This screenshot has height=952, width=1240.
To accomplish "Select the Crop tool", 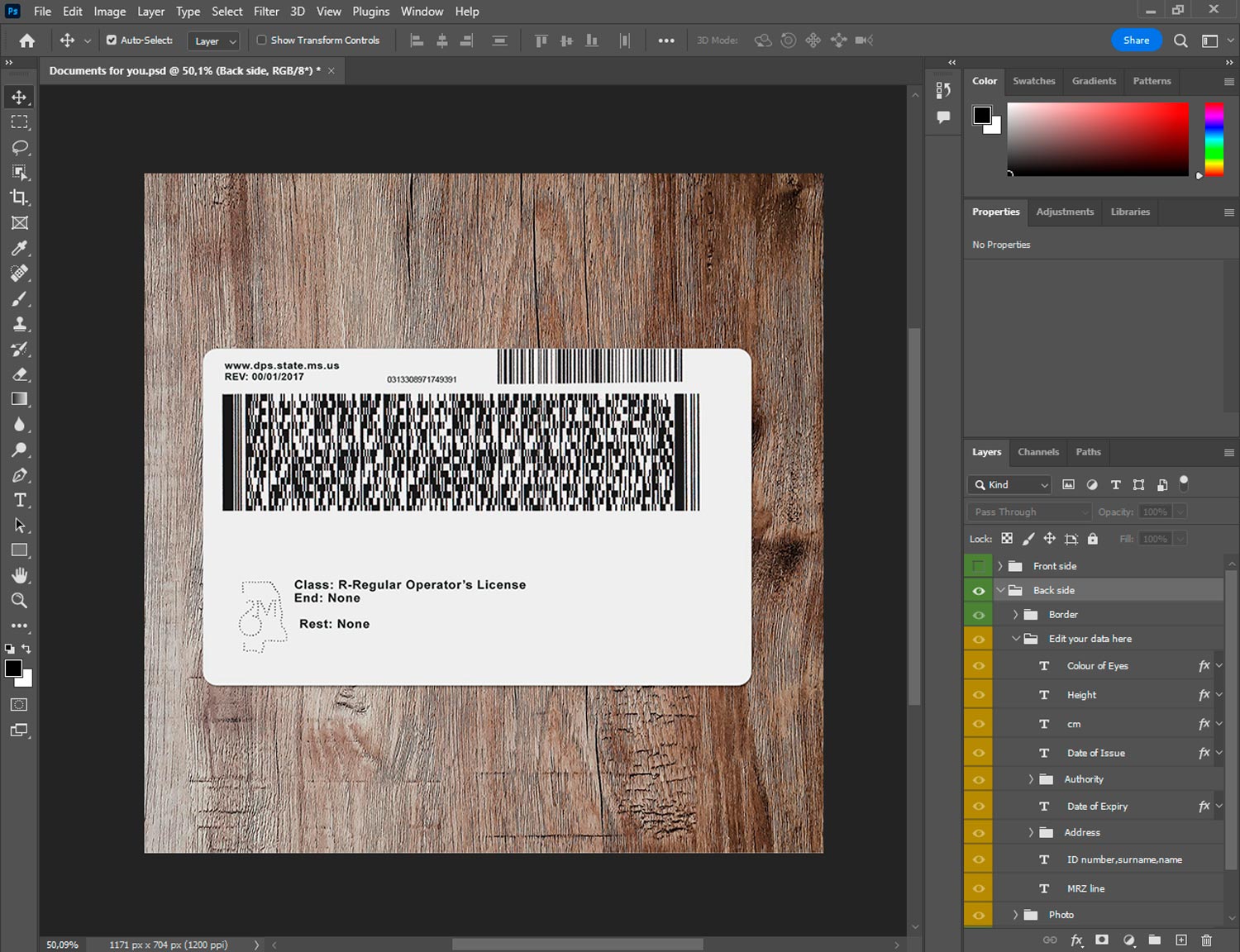I will [x=19, y=198].
